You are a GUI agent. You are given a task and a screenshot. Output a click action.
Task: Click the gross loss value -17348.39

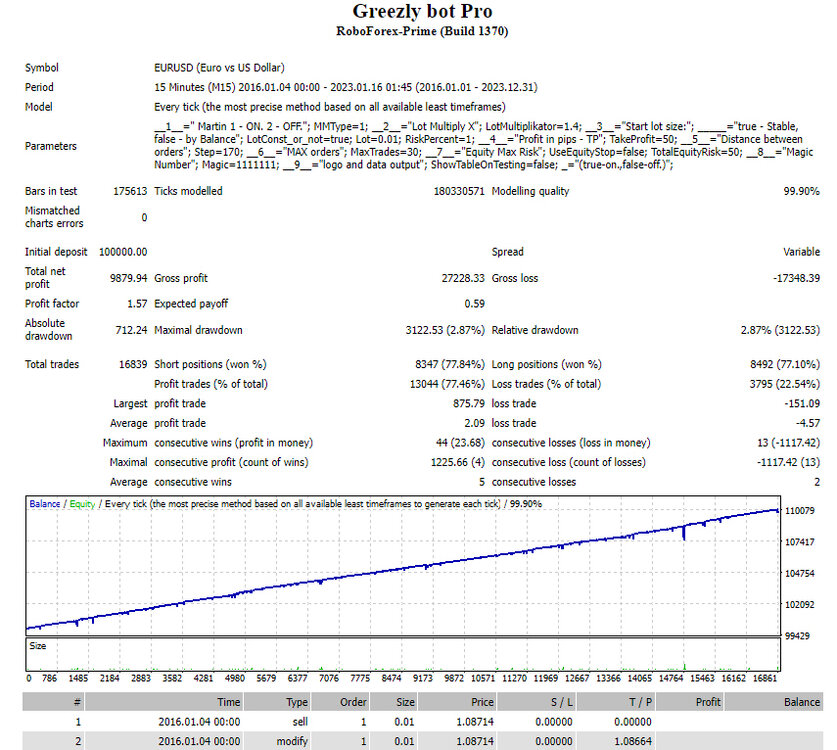coord(796,278)
